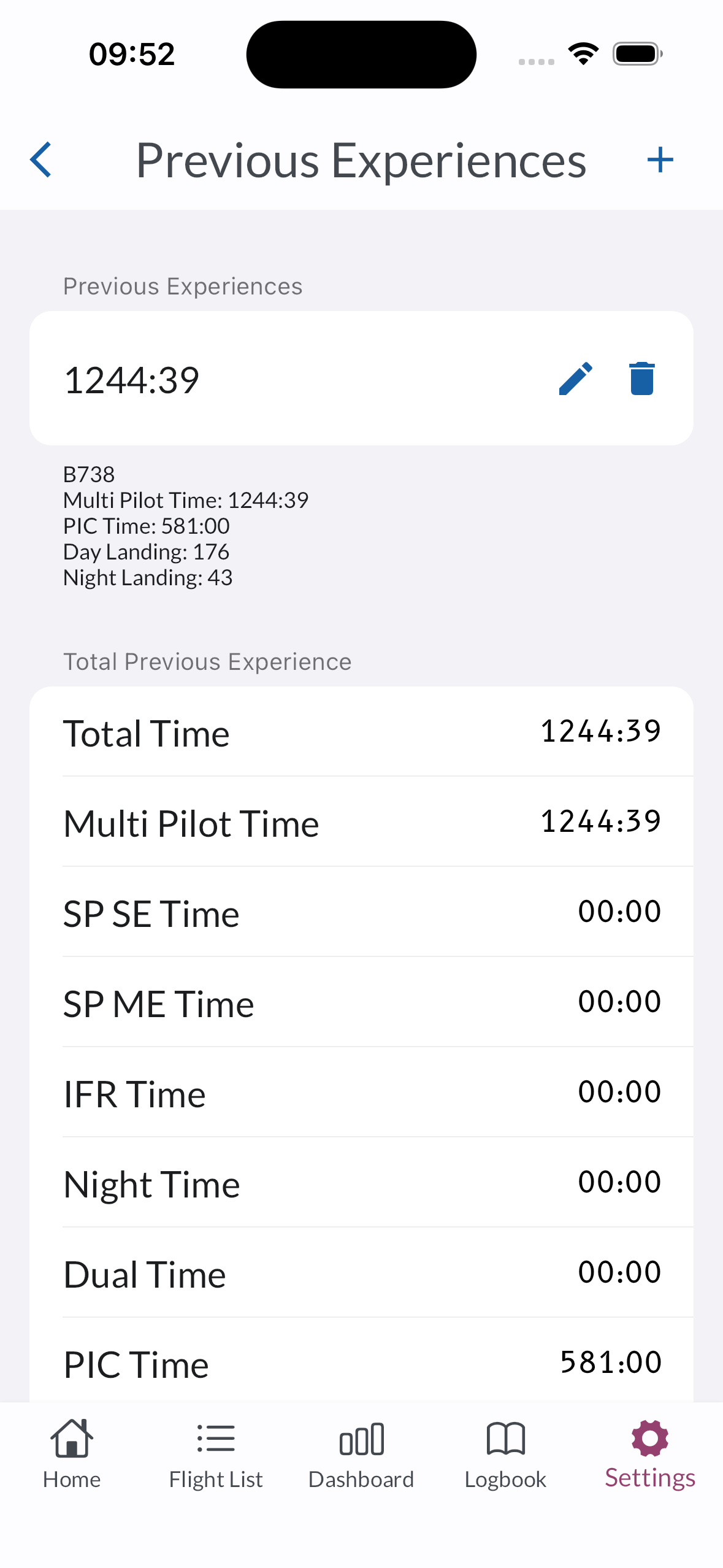Image resolution: width=723 pixels, height=1568 pixels.
Task: Select the Total Time row
Action: click(361, 732)
